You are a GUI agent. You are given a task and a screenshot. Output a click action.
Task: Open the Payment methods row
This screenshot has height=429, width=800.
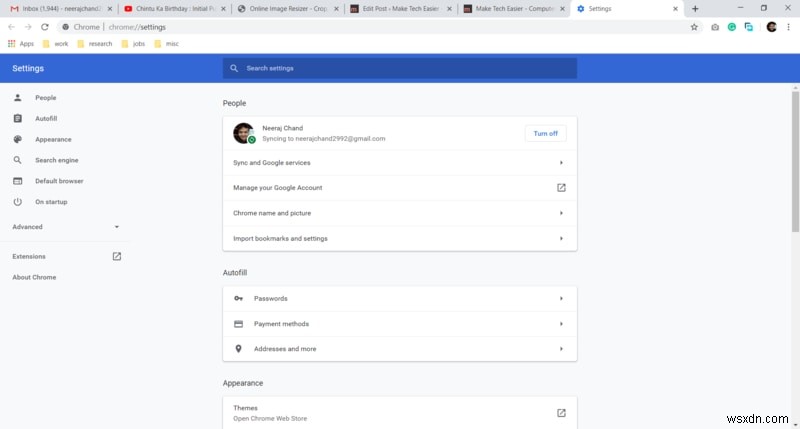tap(399, 324)
